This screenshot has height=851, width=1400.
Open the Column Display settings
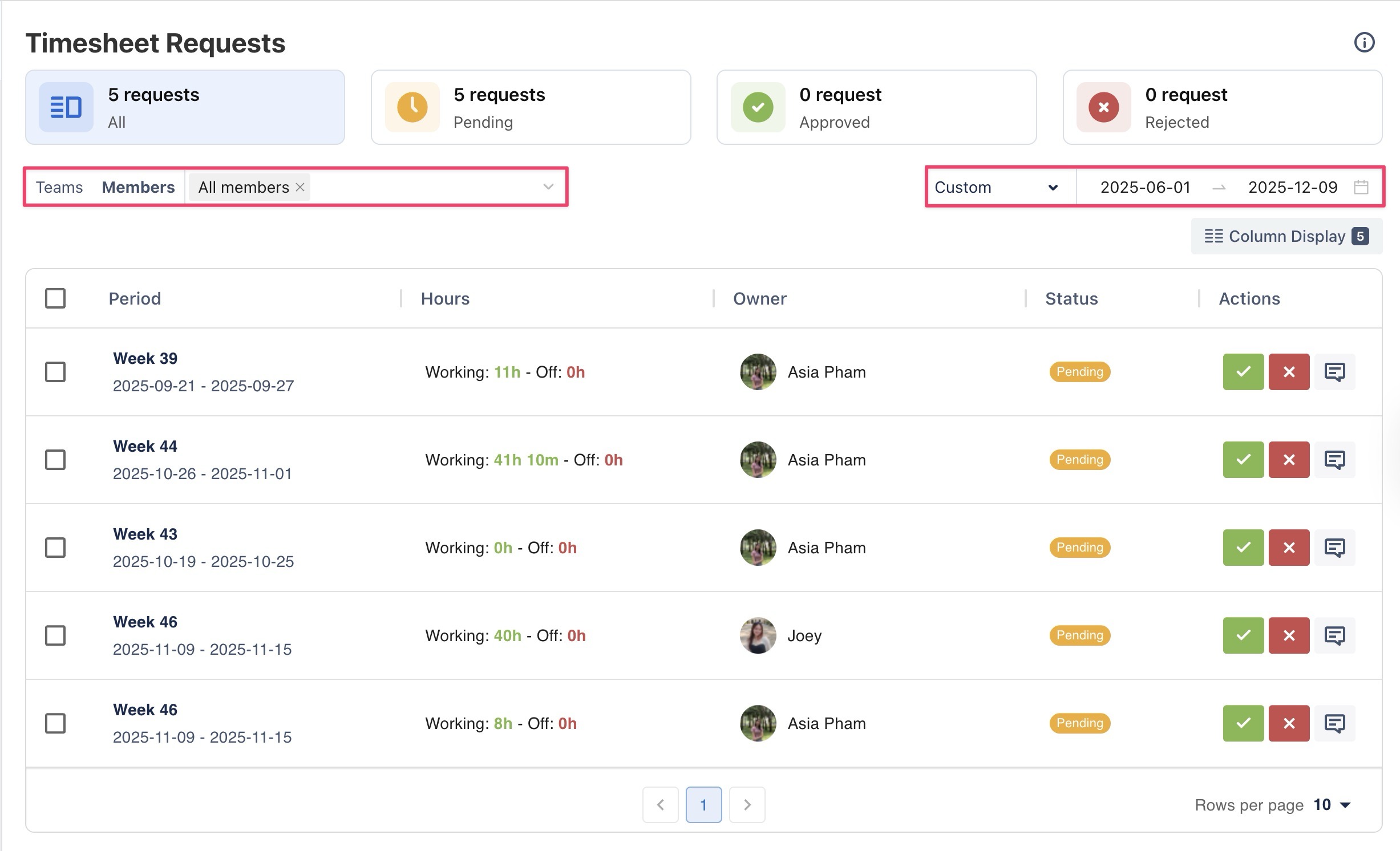(1286, 236)
